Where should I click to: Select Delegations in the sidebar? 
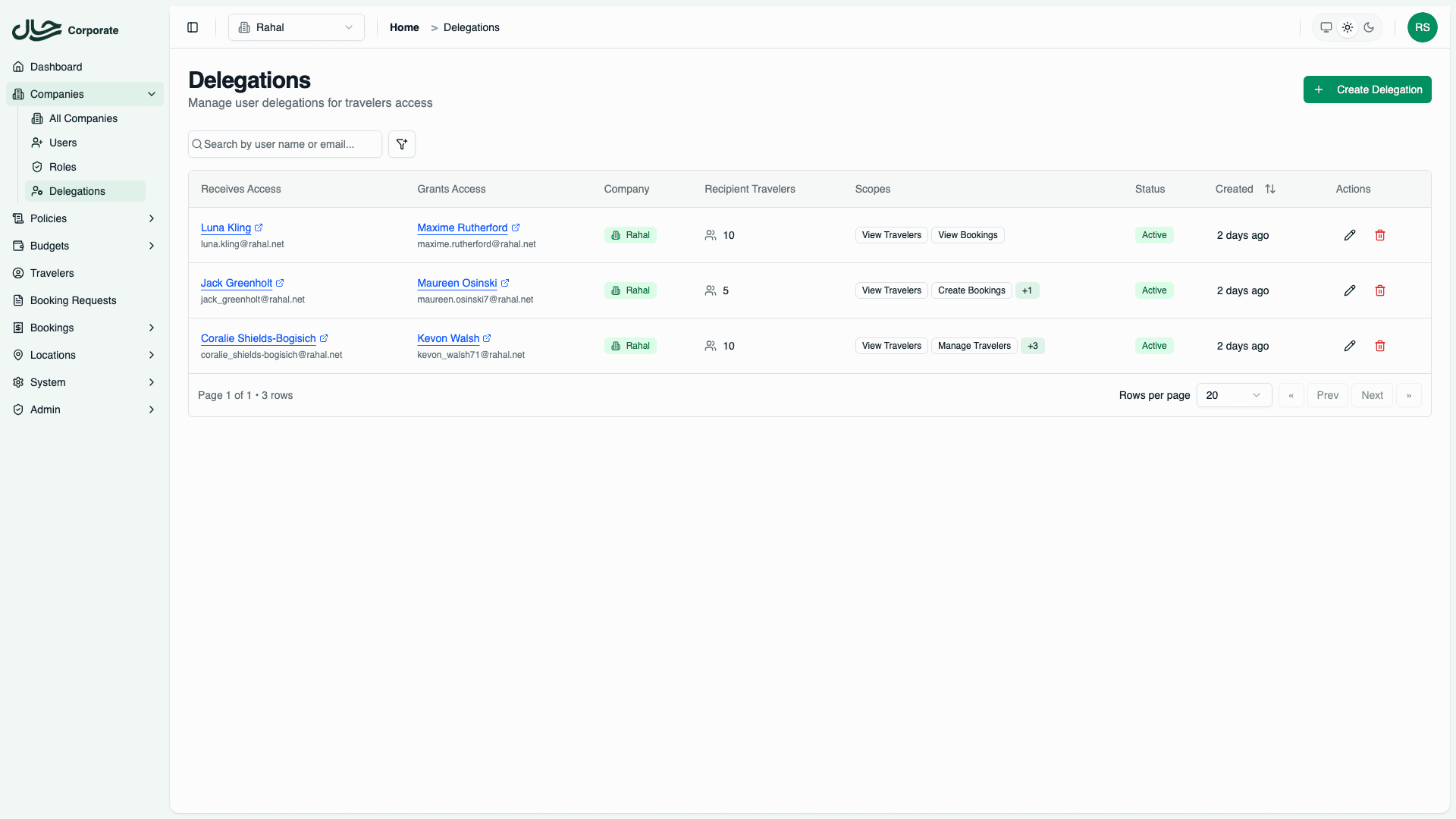click(77, 191)
